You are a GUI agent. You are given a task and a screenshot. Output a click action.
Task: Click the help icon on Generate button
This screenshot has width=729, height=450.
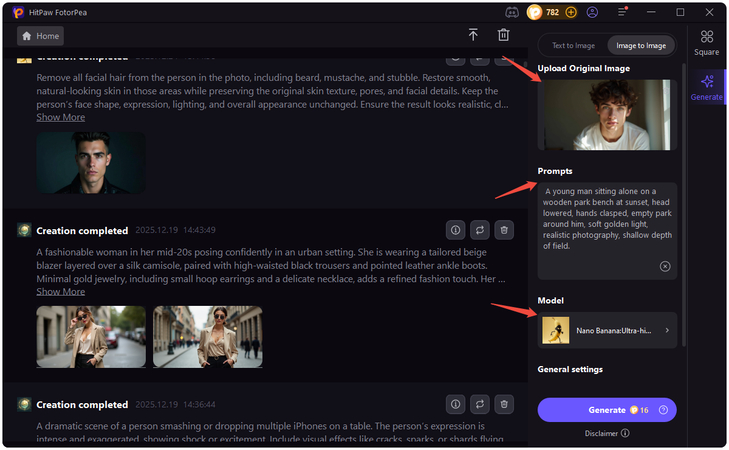click(x=663, y=410)
